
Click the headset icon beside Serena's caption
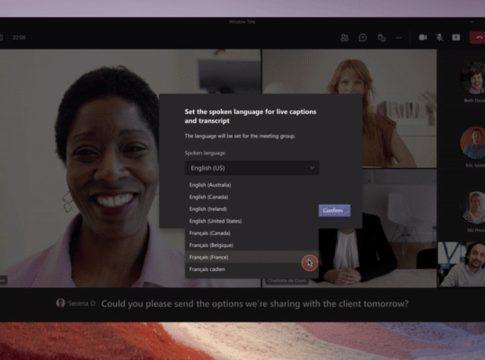coord(61,303)
